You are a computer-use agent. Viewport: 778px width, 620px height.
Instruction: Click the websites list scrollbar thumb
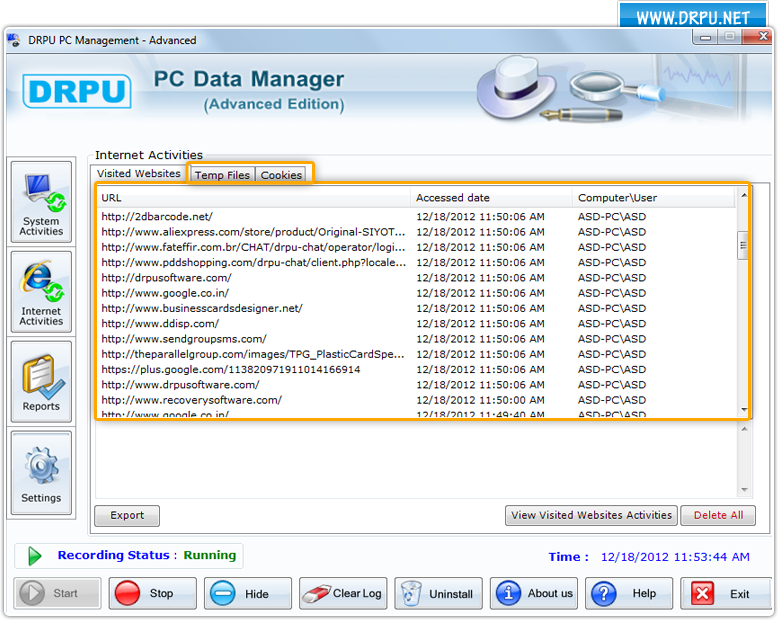pos(743,246)
